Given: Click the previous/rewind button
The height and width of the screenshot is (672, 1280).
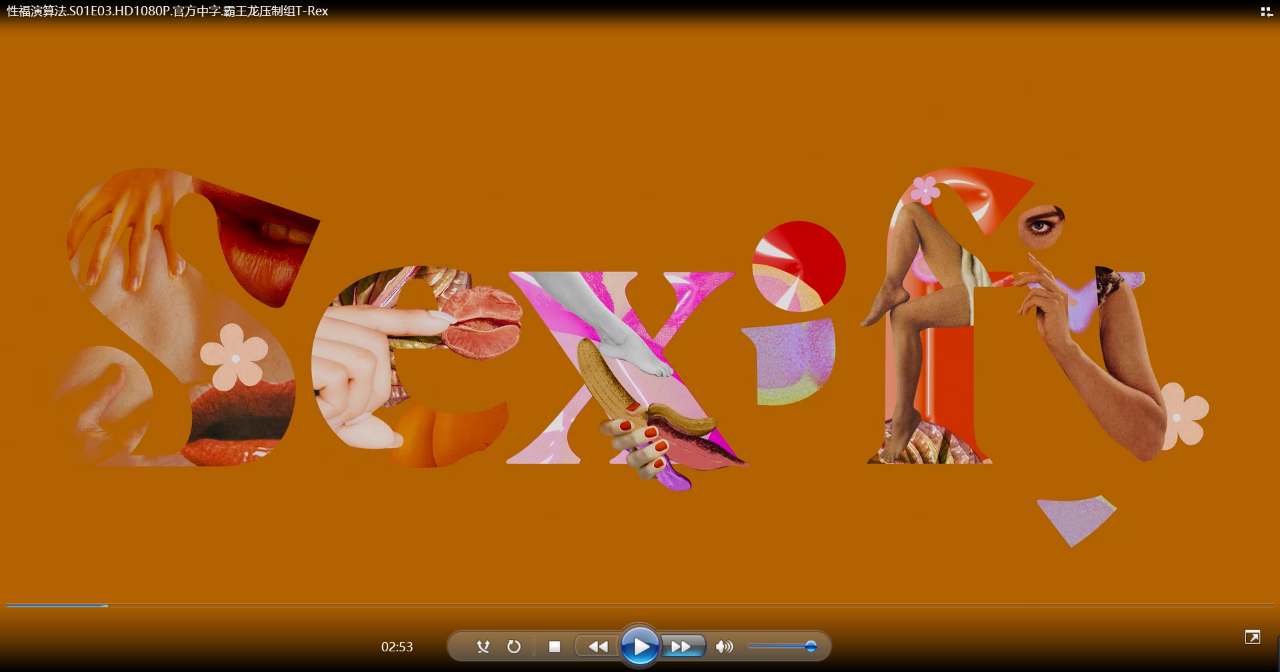Looking at the screenshot, I should (597, 647).
